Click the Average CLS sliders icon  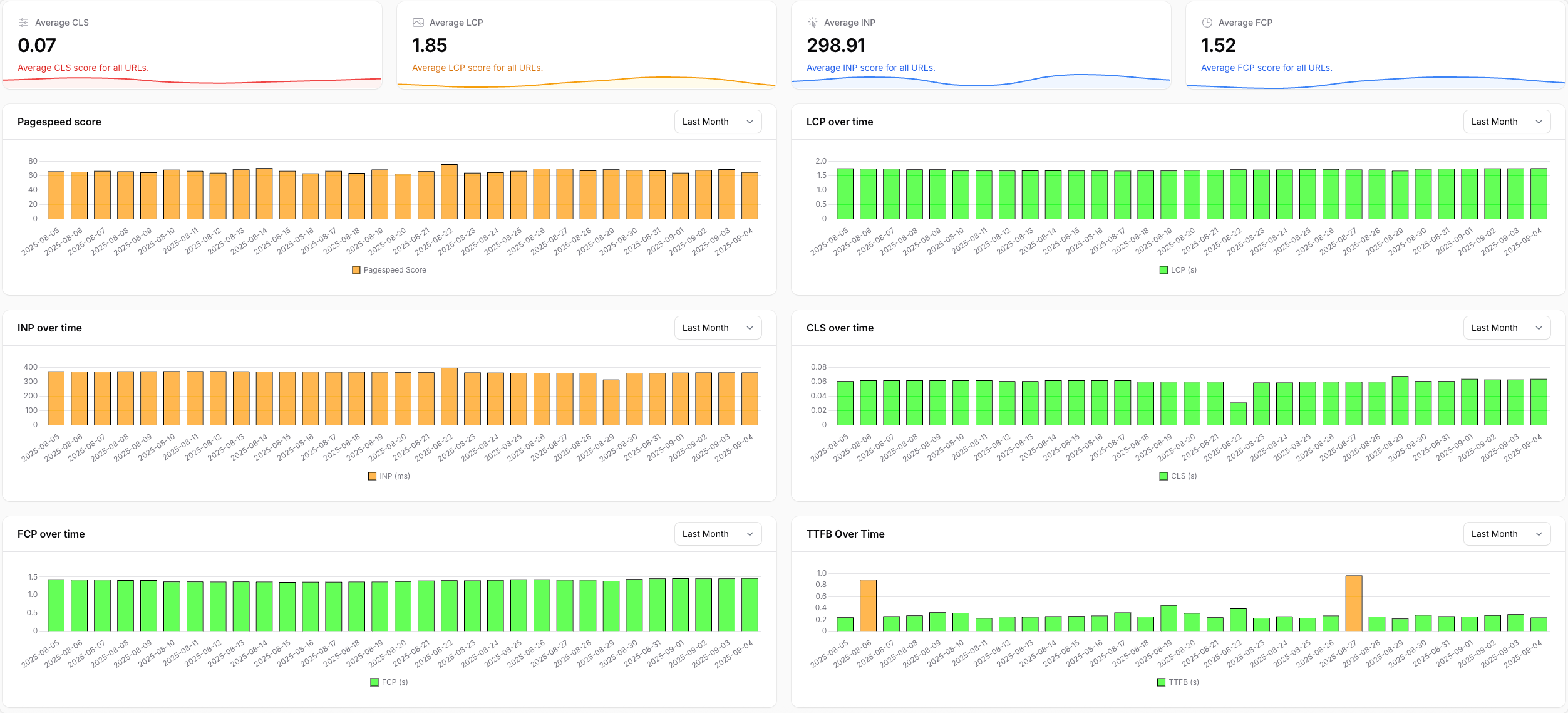24,23
